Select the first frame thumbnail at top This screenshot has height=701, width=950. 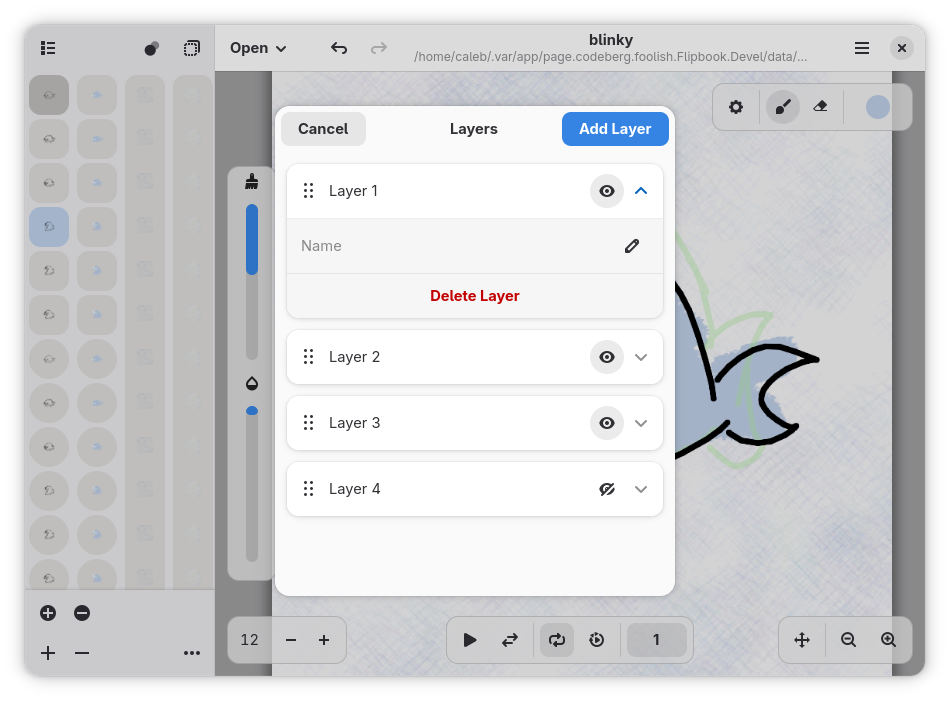[49, 95]
